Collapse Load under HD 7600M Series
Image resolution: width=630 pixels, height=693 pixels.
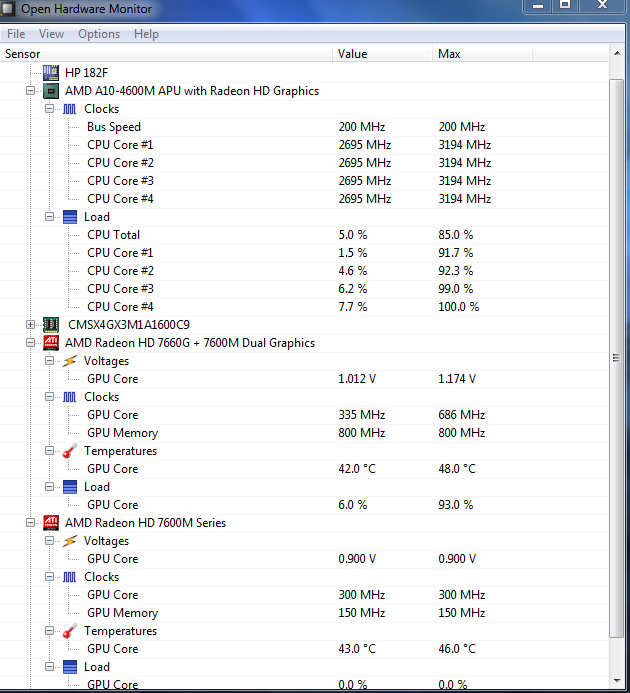(x=49, y=666)
